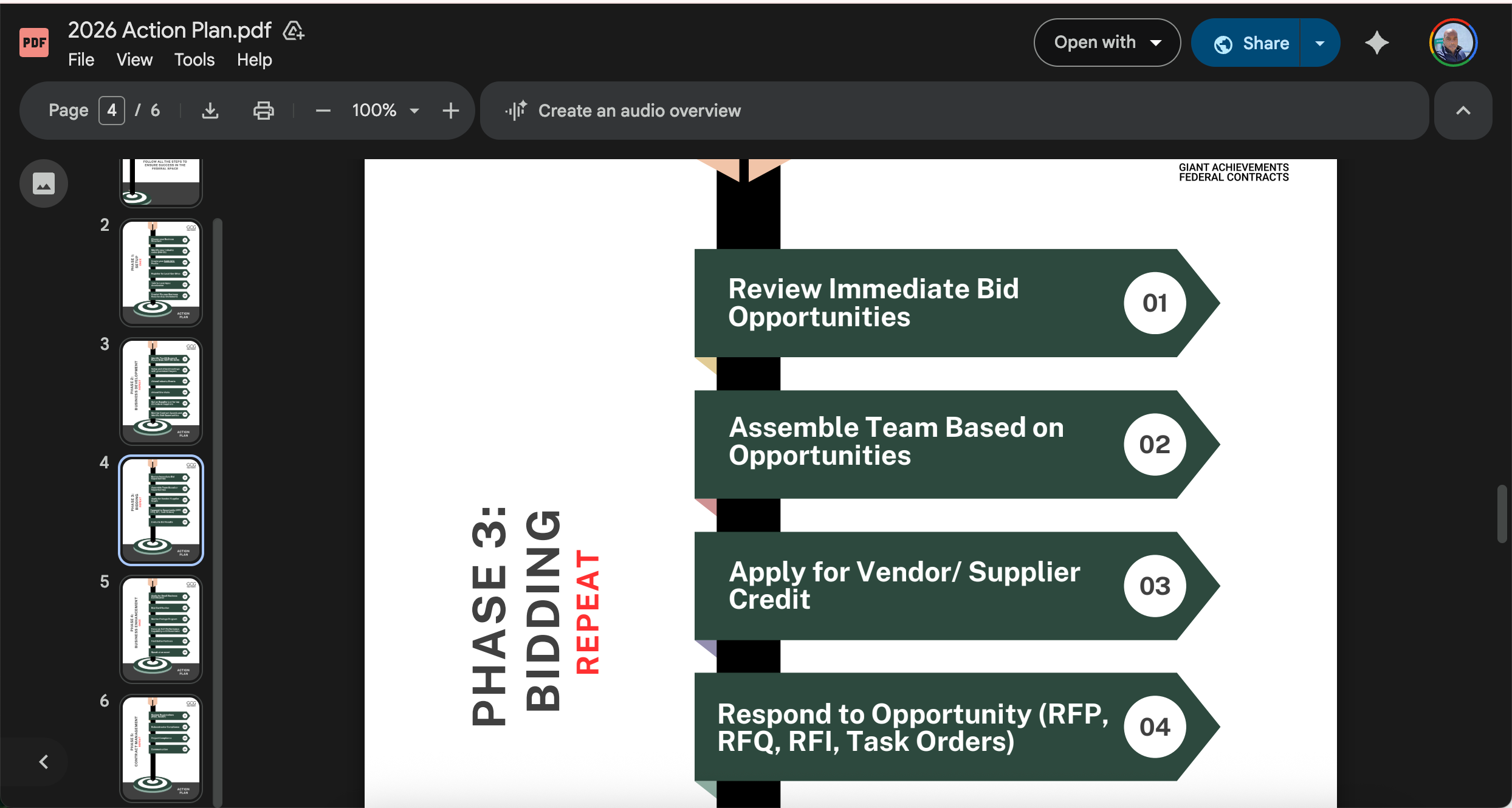This screenshot has height=808, width=1512.
Task: Collapse the sidebar with left chevron
Action: (x=44, y=762)
